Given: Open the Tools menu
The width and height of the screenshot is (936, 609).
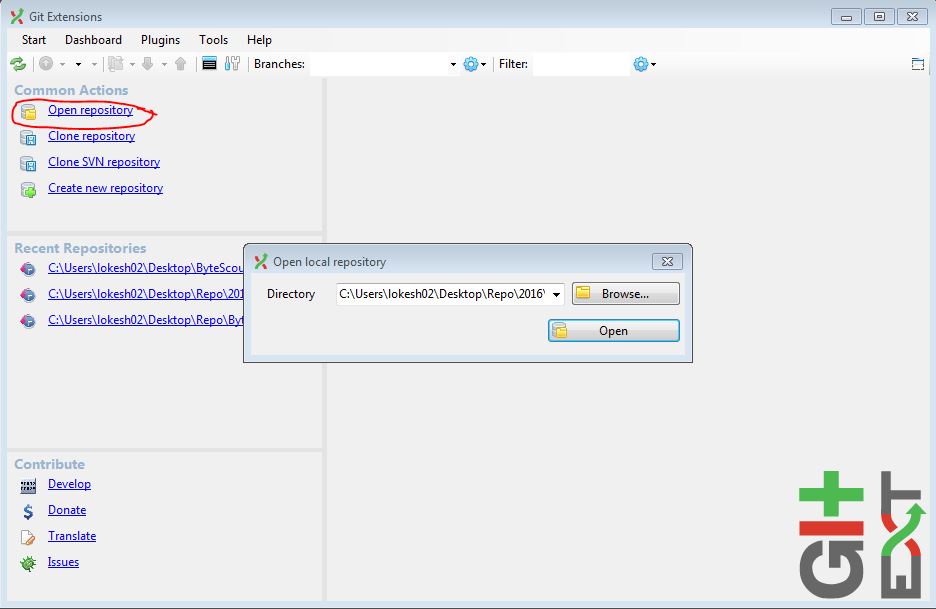Looking at the screenshot, I should coord(213,40).
